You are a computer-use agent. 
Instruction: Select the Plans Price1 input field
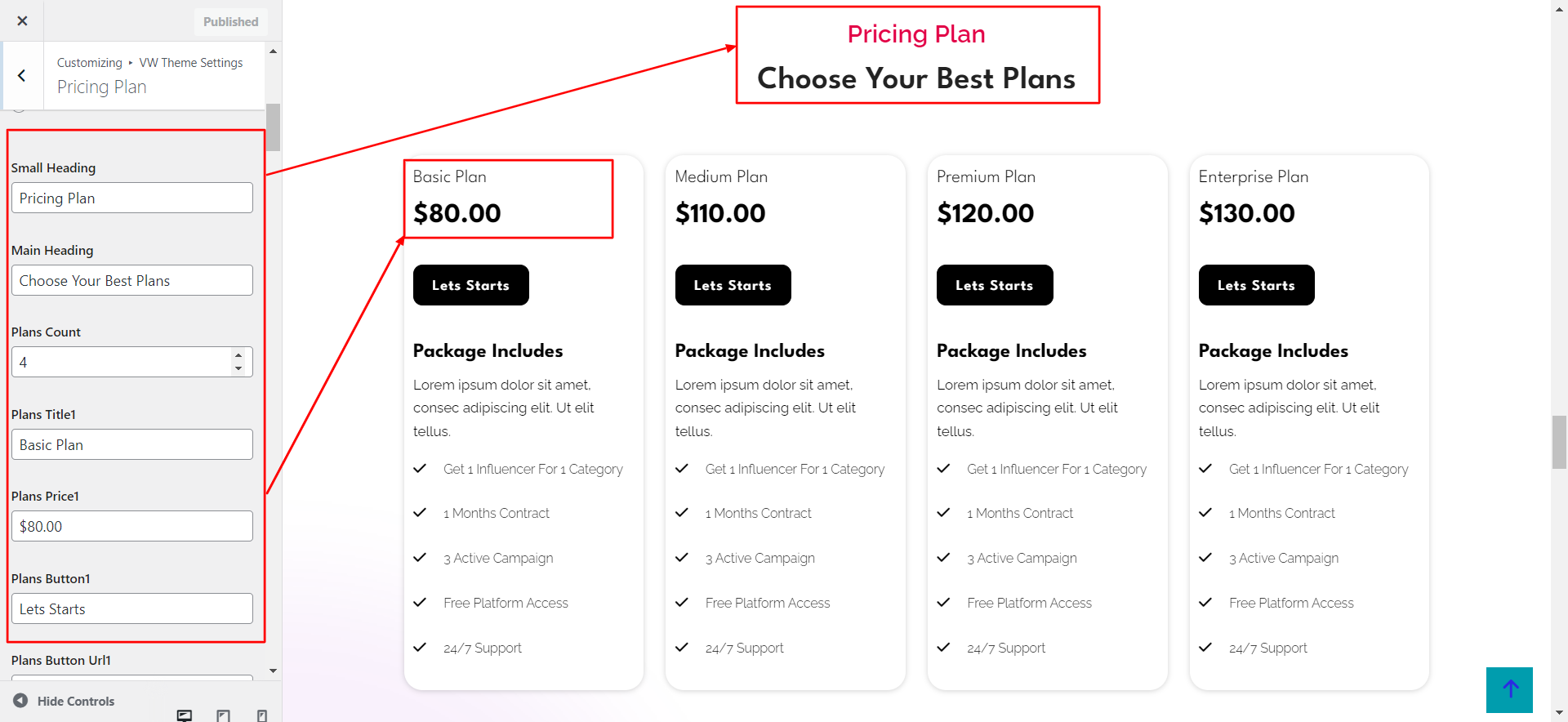coord(131,527)
